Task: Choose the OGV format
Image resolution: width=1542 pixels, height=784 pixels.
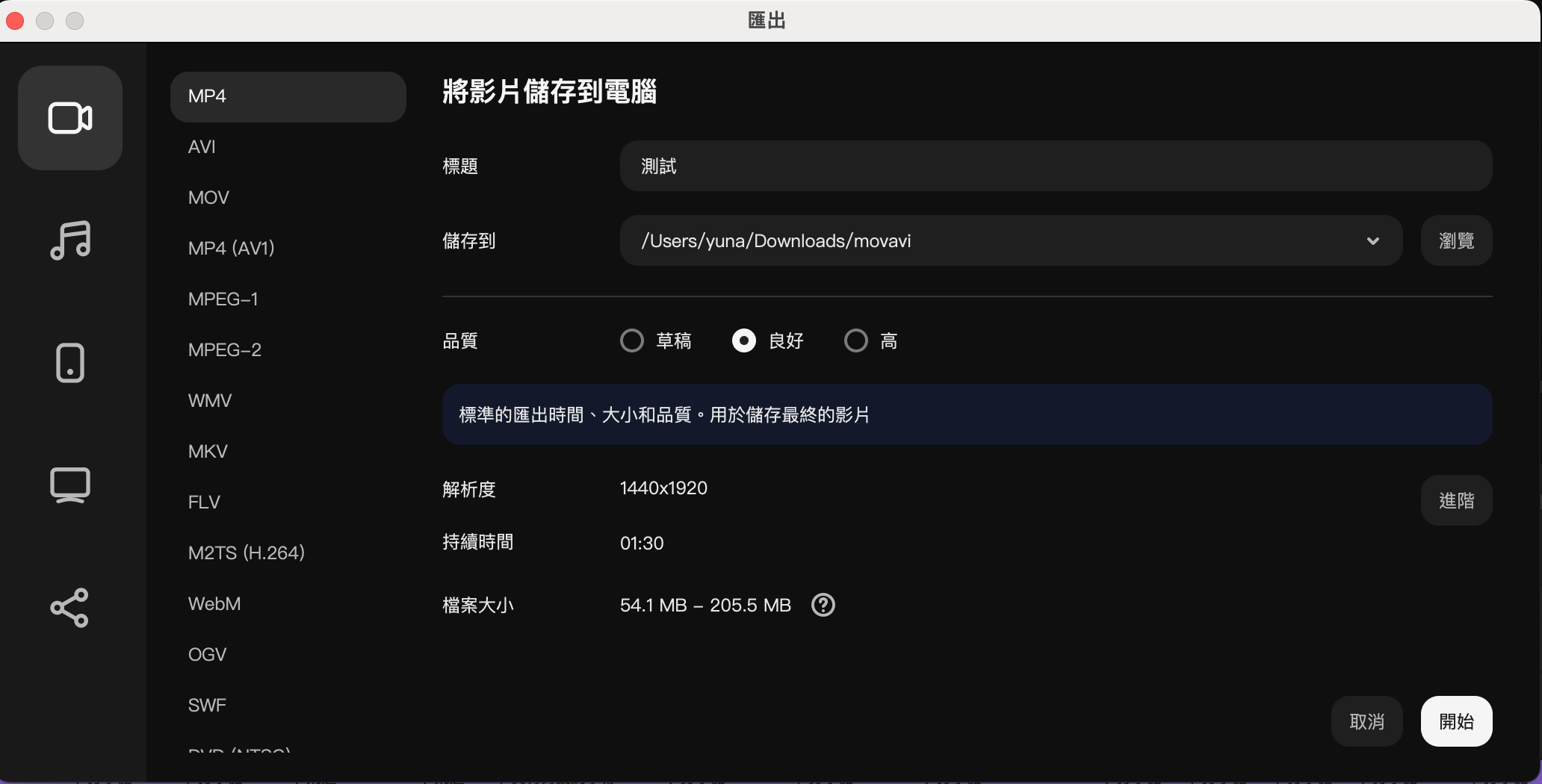Action: click(x=288, y=655)
